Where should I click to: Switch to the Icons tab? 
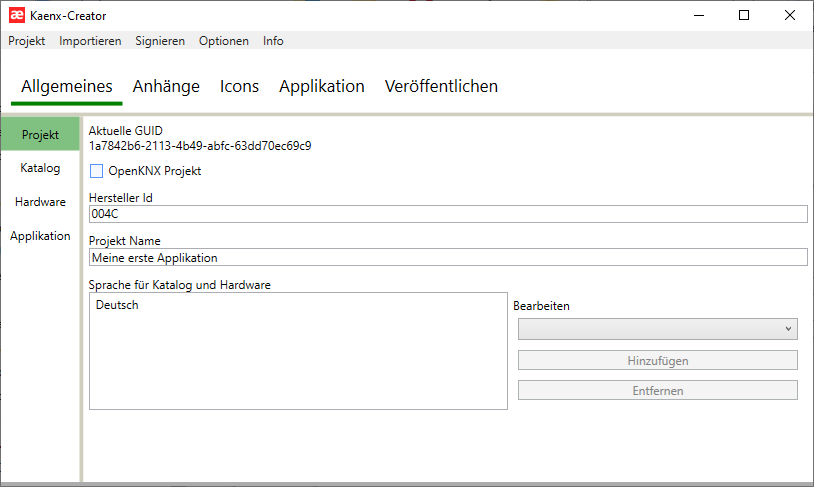tap(239, 86)
